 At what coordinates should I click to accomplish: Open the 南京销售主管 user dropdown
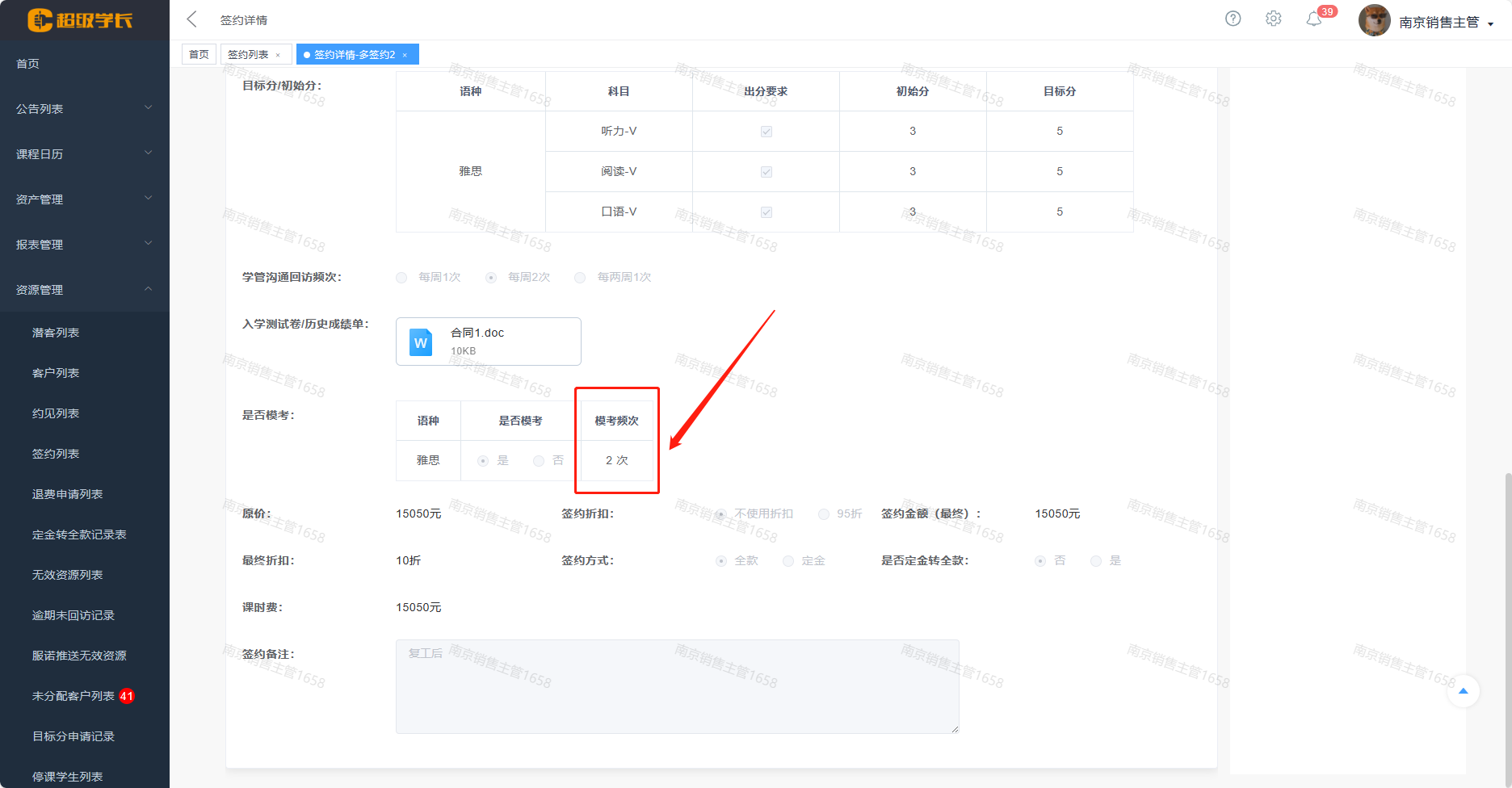(1445, 23)
